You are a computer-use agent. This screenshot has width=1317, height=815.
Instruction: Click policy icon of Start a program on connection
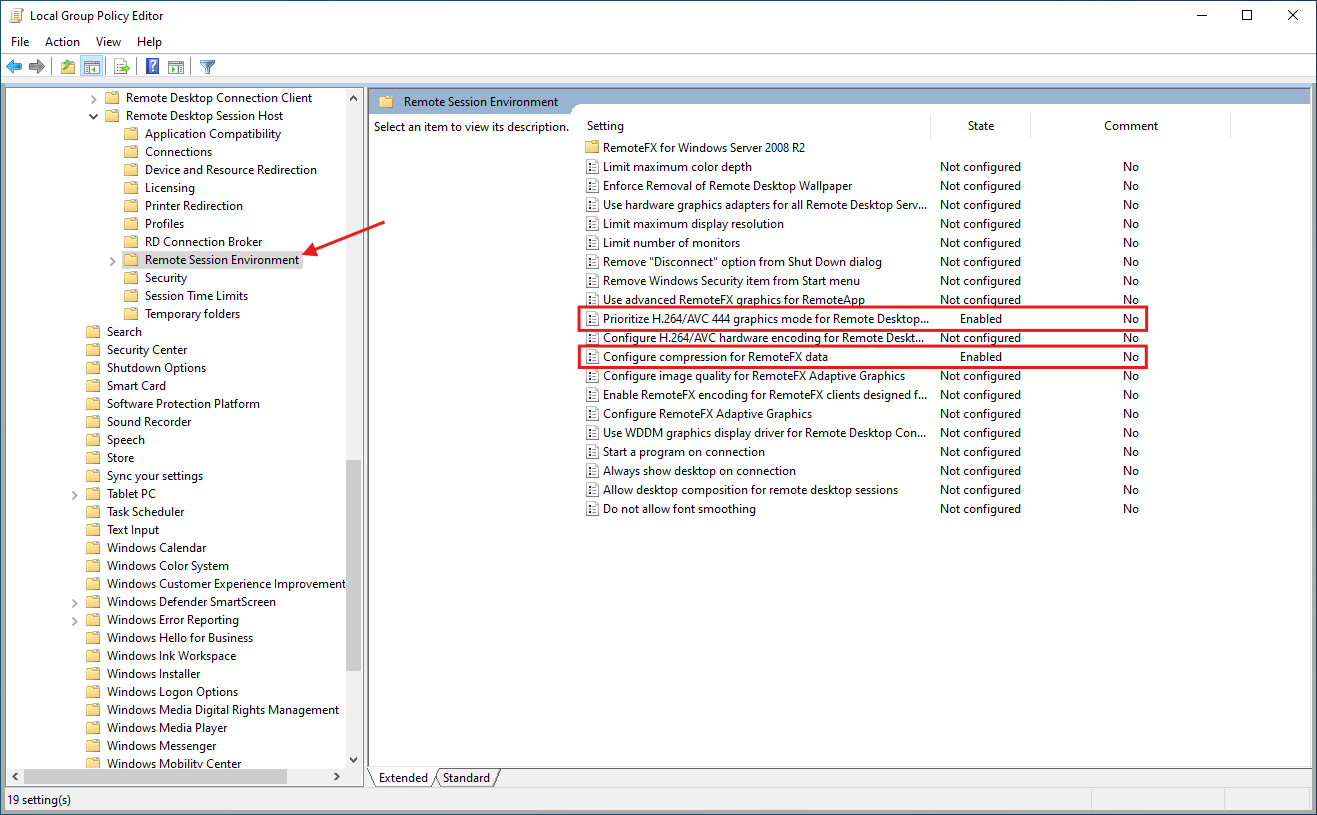pos(592,452)
